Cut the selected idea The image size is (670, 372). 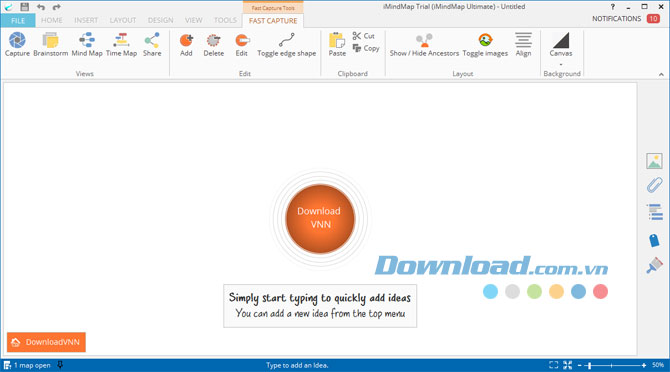[364, 36]
